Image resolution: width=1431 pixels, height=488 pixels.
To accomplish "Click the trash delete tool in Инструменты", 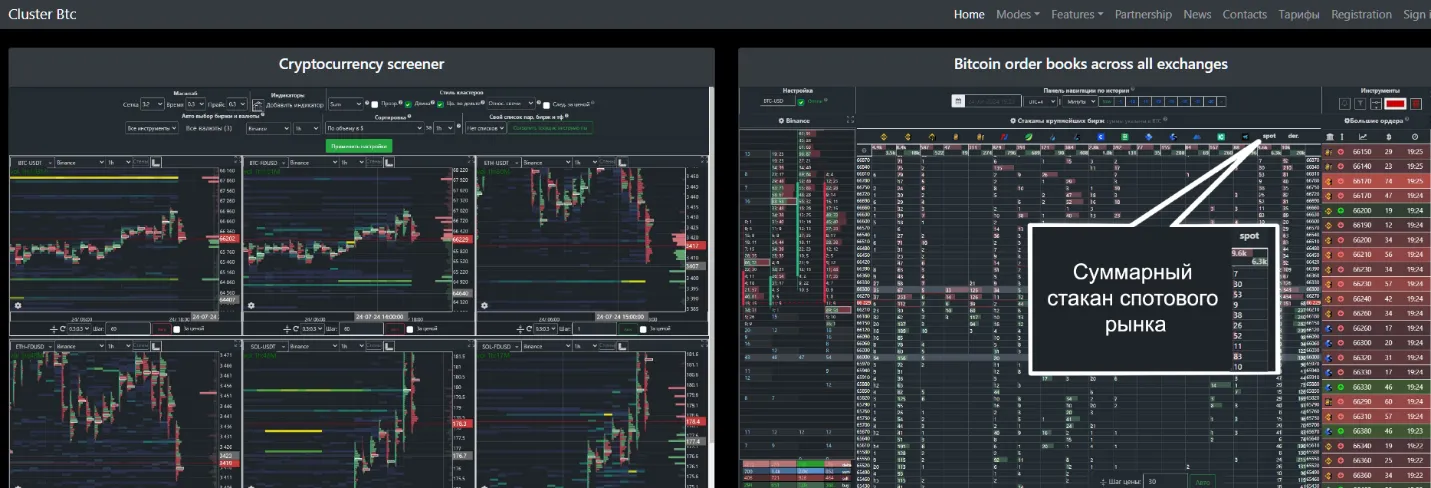I will 1417,103.
